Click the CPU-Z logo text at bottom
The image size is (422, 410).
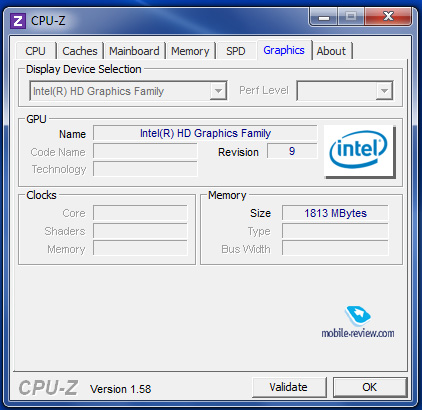click(x=48, y=388)
